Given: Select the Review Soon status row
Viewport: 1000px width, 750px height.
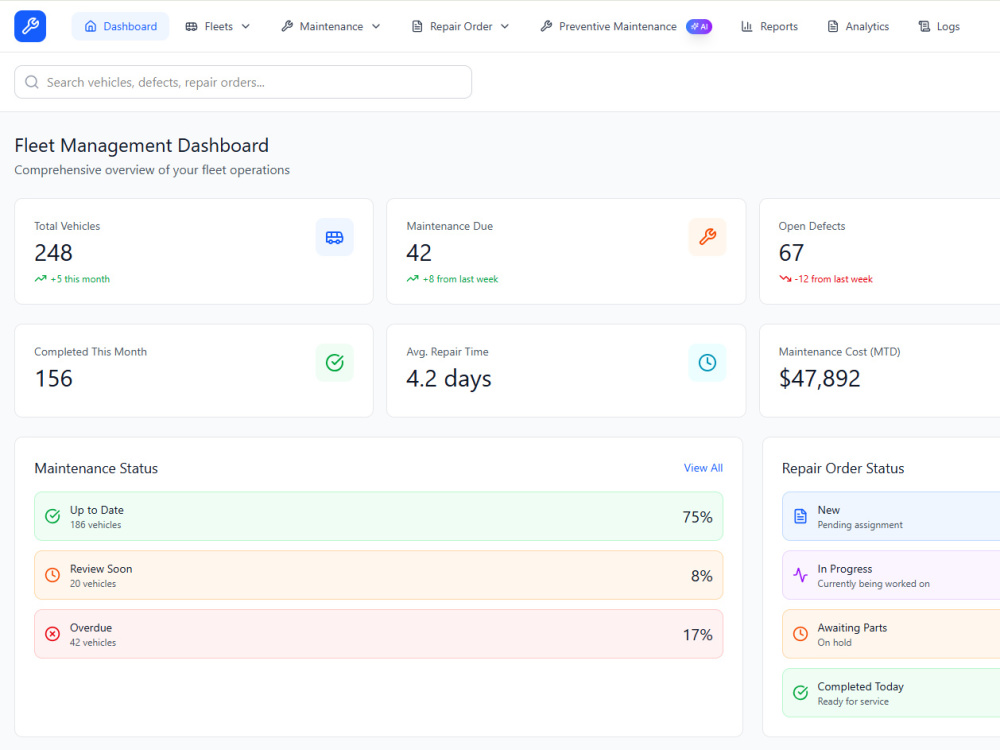Looking at the screenshot, I should 379,575.
